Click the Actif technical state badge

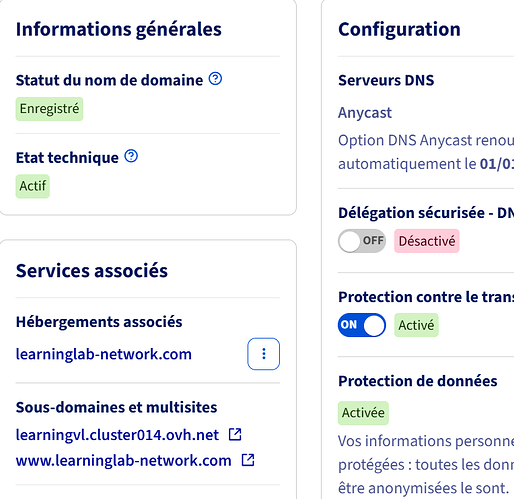click(x=33, y=186)
